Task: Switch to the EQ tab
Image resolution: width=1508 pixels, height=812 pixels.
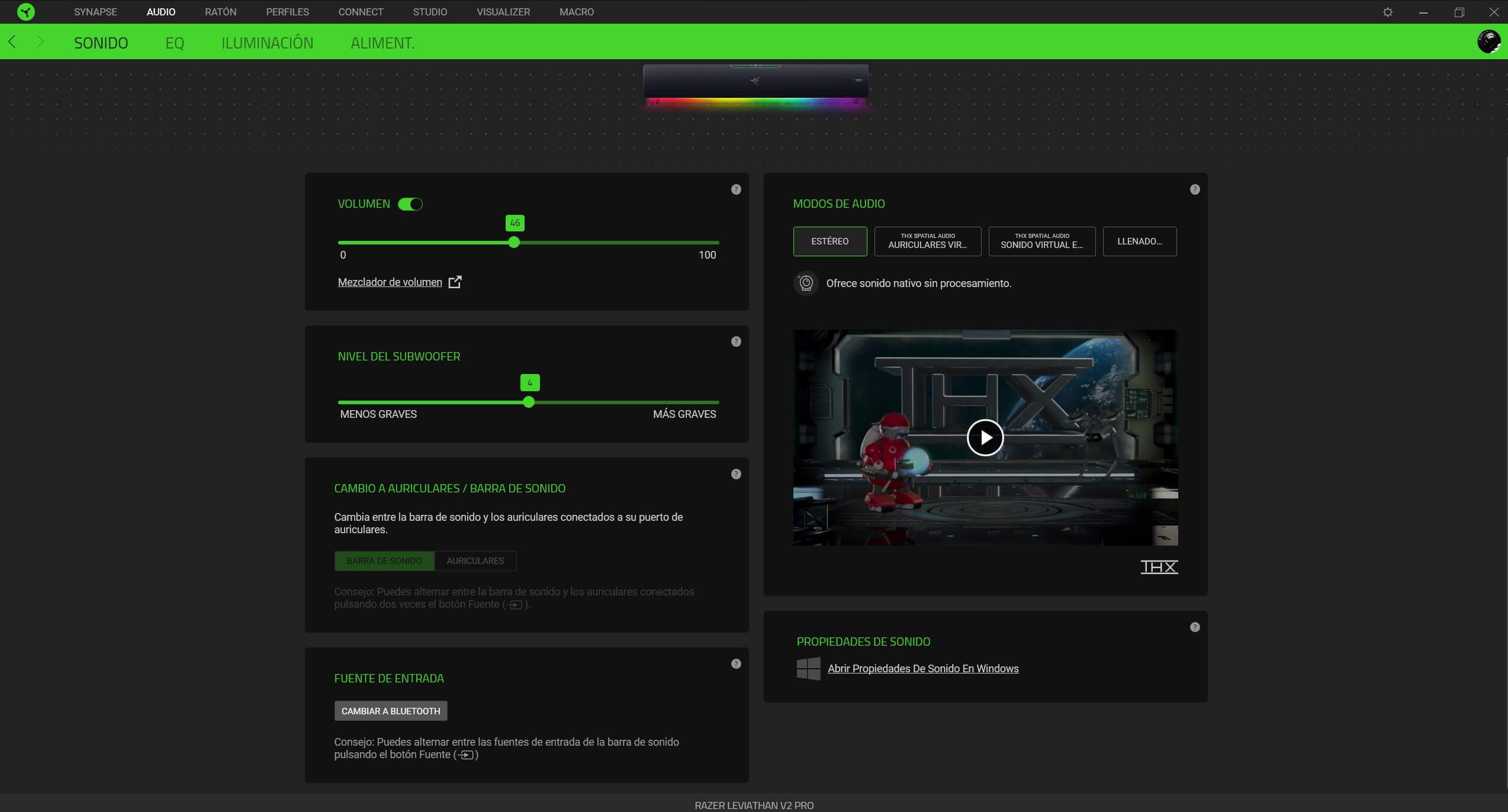Action: (175, 43)
